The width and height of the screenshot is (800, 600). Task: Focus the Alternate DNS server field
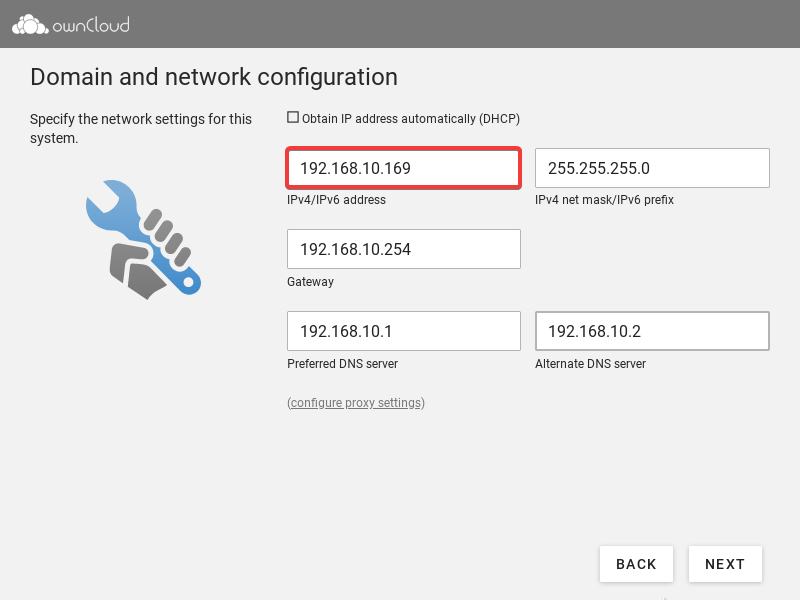[x=651, y=331]
